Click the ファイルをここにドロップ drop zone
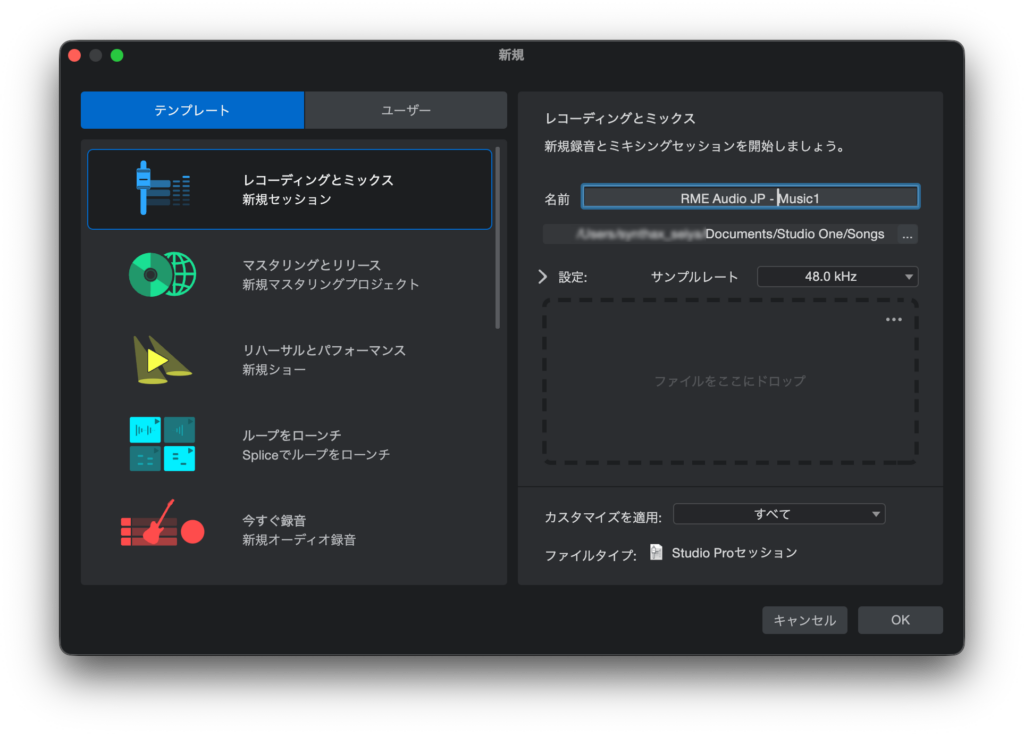Viewport: 1024px width, 734px height. click(x=730, y=381)
